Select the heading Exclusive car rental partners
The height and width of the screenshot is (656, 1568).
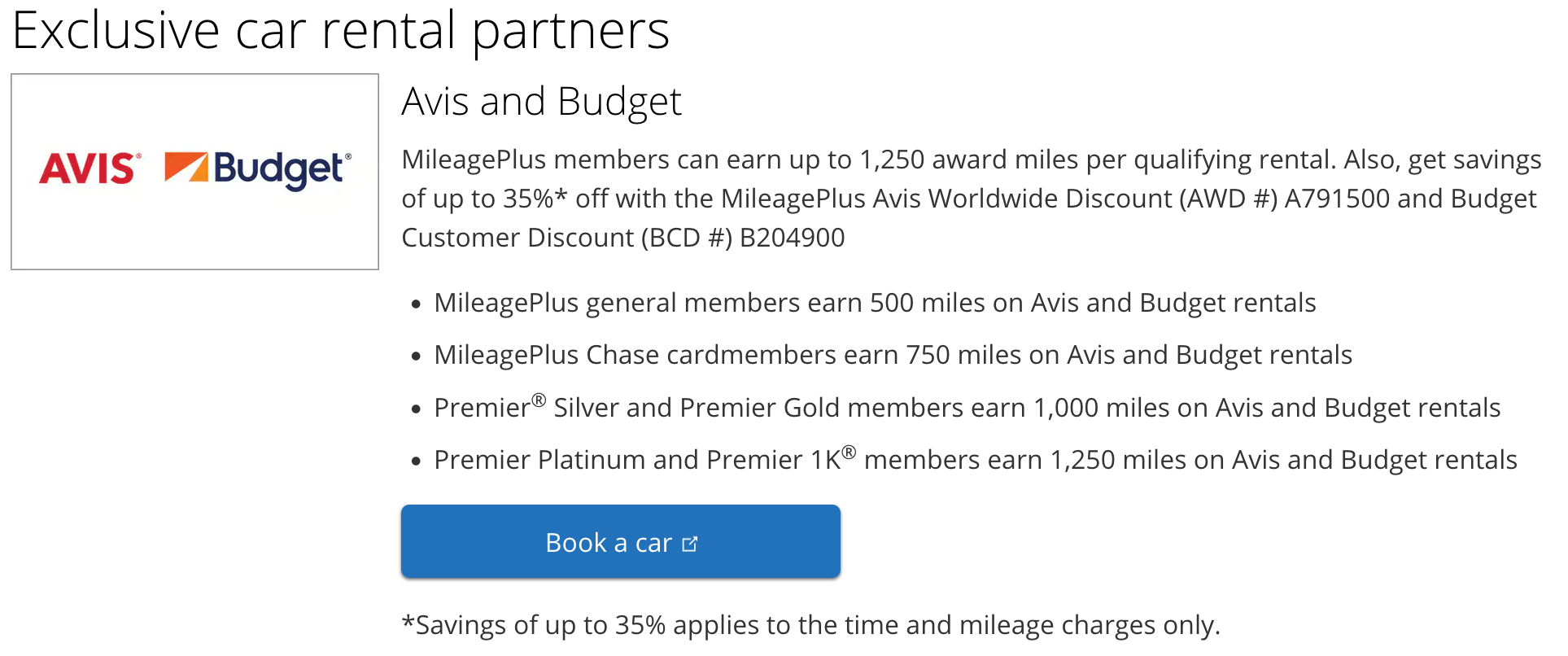(x=341, y=31)
